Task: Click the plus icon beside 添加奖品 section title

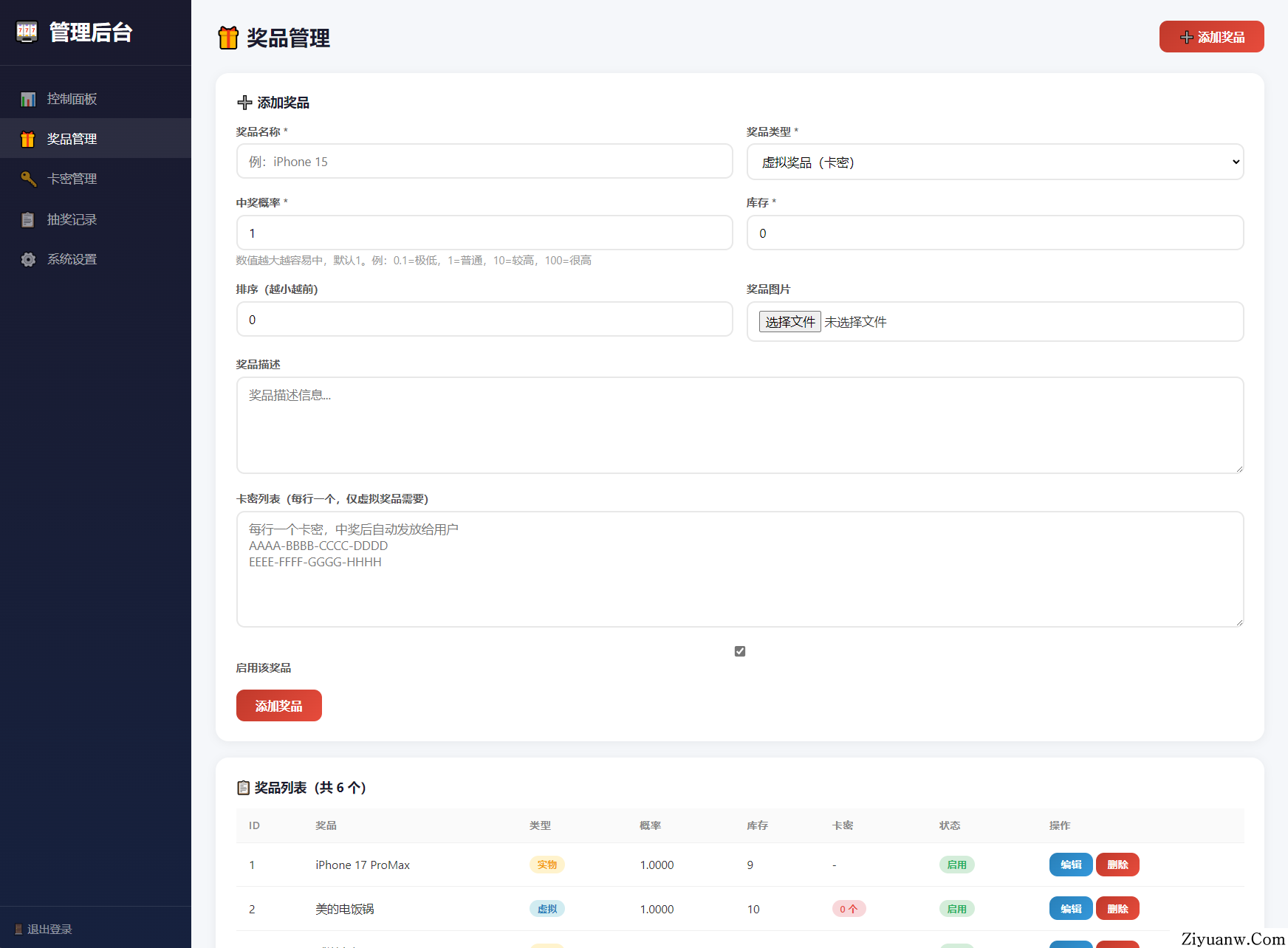Action: pyautogui.click(x=244, y=103)
